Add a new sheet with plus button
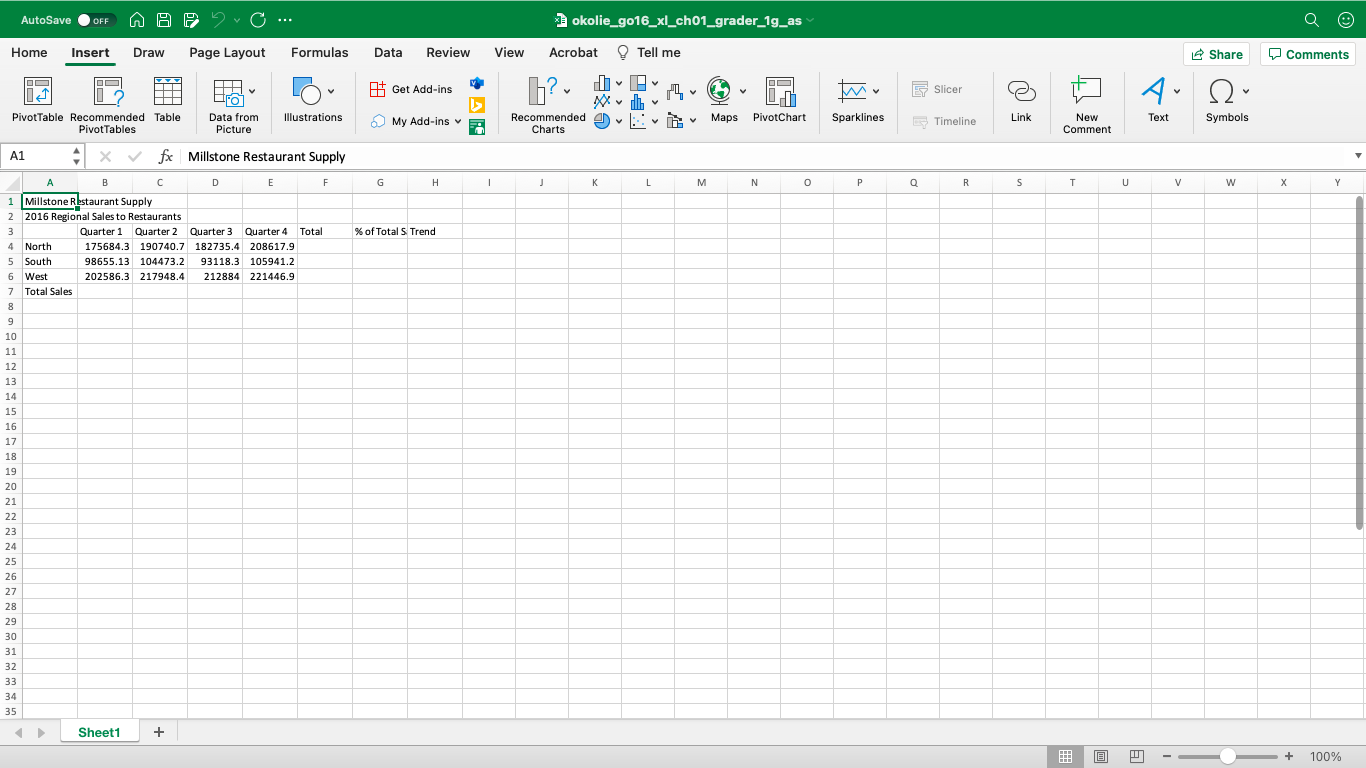The image size is (1366, 768). click(x=158, y=732)
